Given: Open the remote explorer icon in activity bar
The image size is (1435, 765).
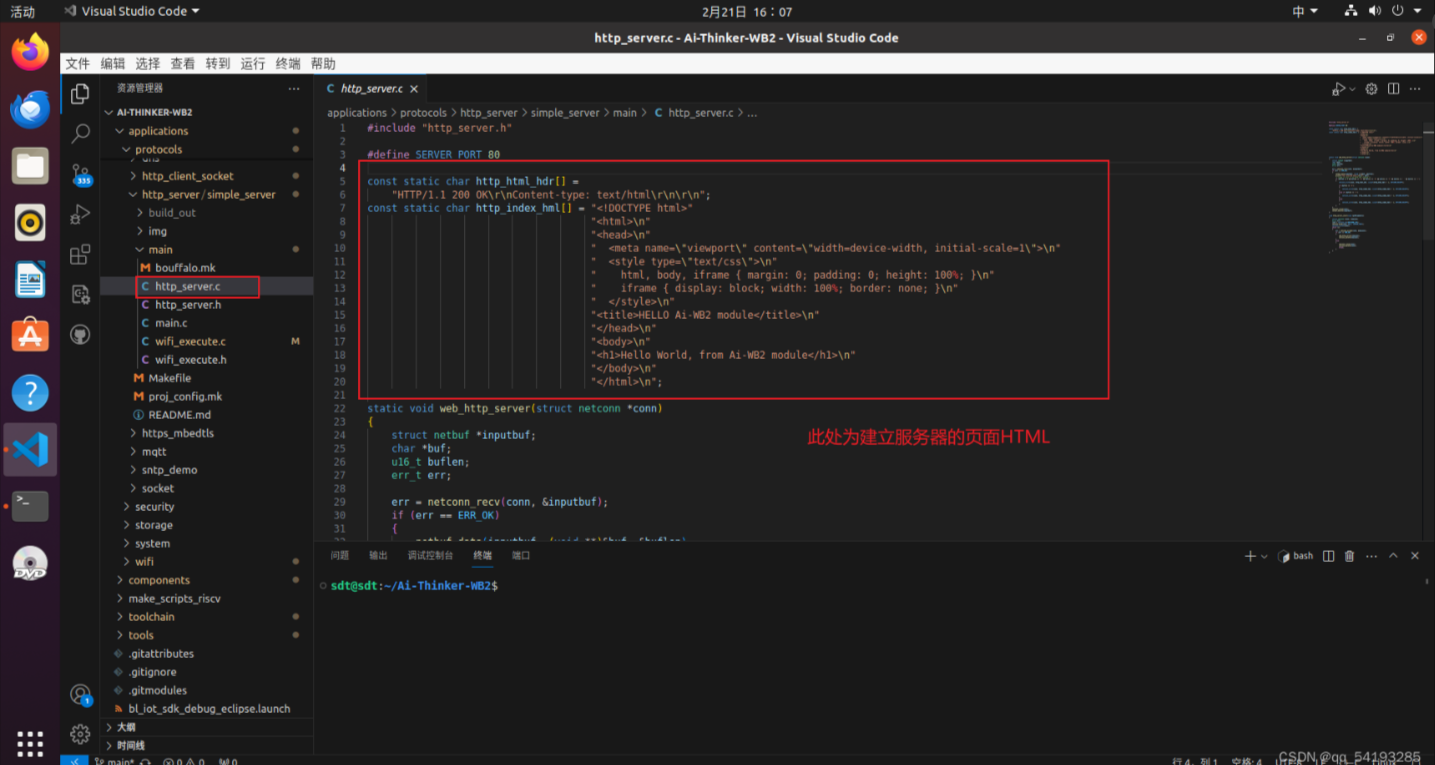Looking at the screenshot, I should tap(81, 294).
